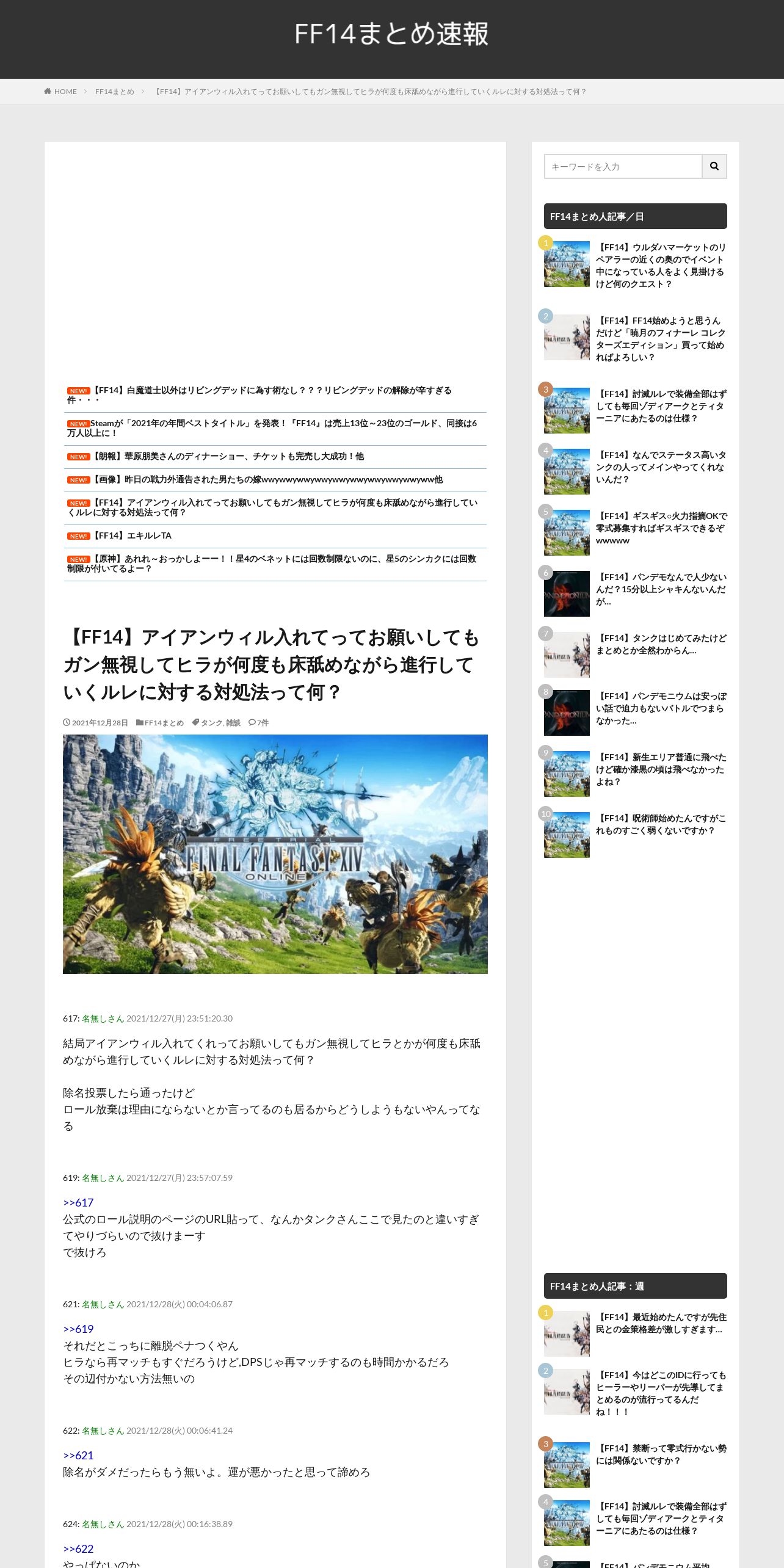Viewport: 784px width, 1568px height.
Task: Open daily ranking 8 パンデモニウムは安っぽい話 article
Action: coord(661,708)
